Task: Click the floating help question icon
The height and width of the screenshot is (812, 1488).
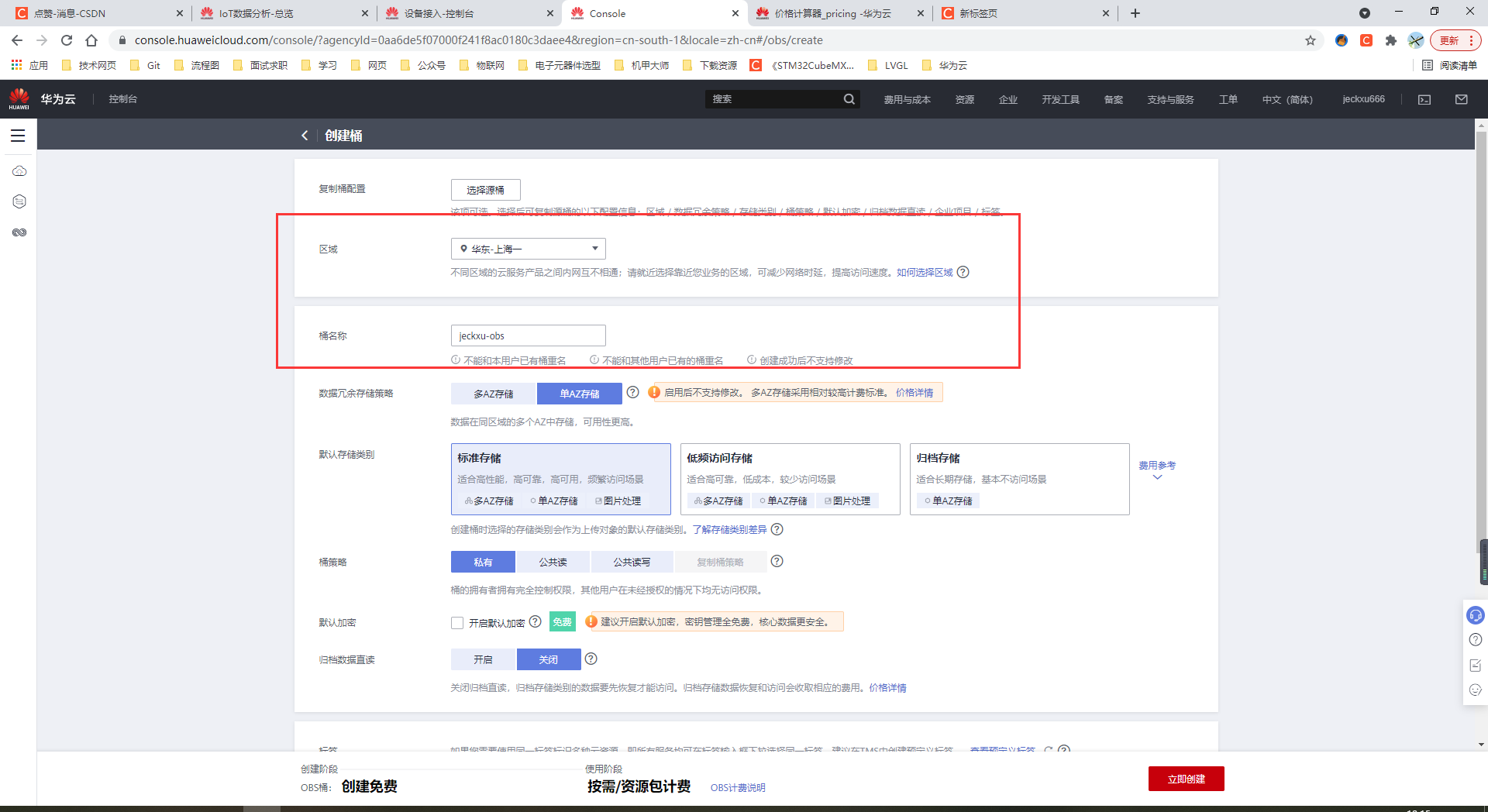Action: 1476,640
